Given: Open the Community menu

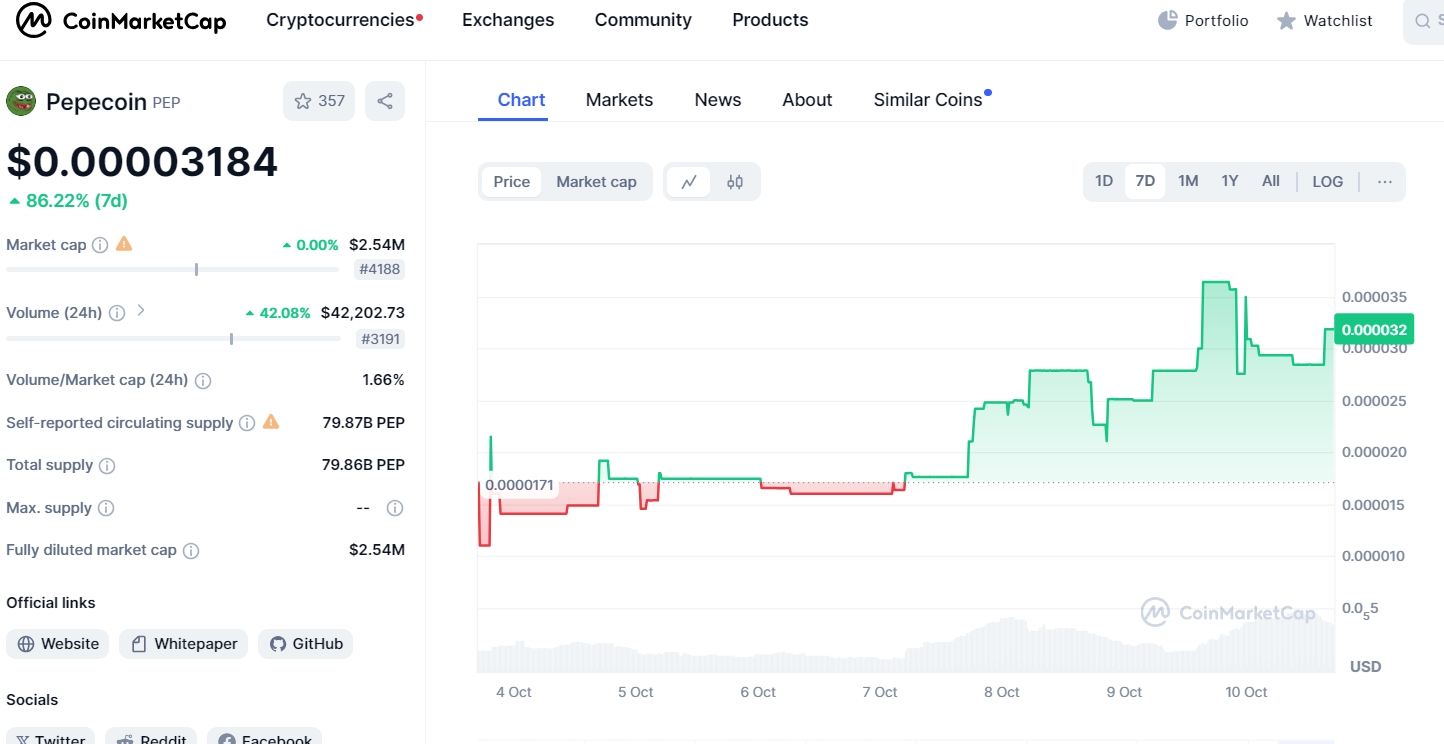Looking at the screenshot, I should 643,20.
